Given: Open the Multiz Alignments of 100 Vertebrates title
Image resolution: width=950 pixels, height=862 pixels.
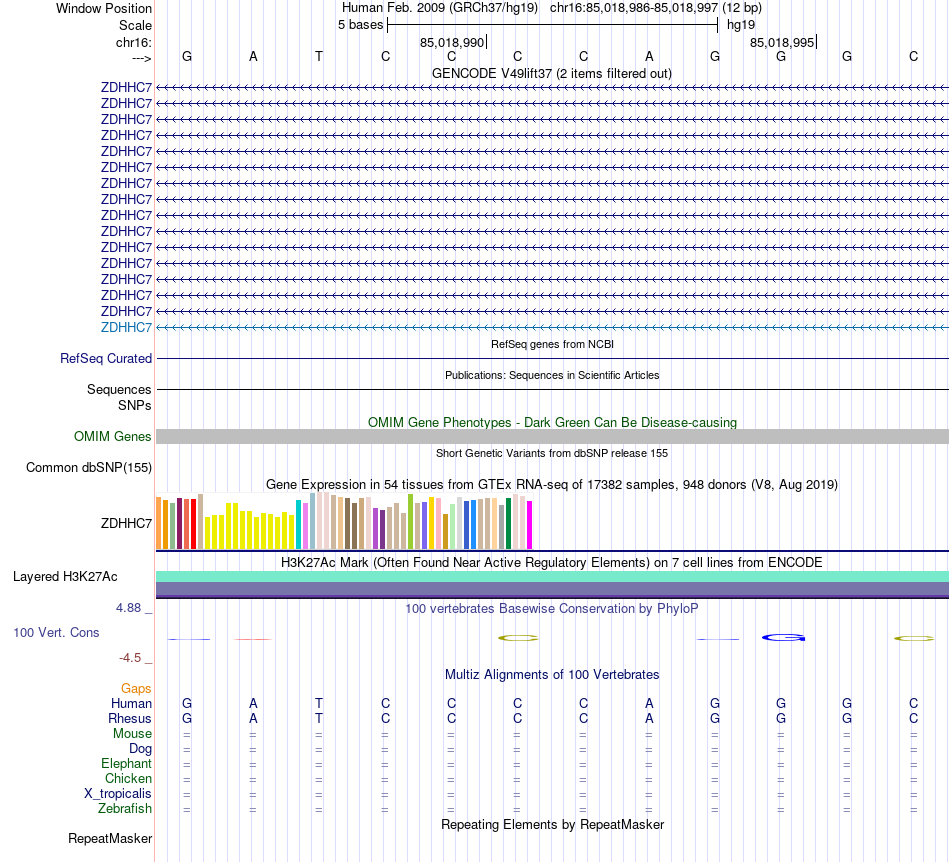Looking at the screenshot, I should click(x=552, y=674).
